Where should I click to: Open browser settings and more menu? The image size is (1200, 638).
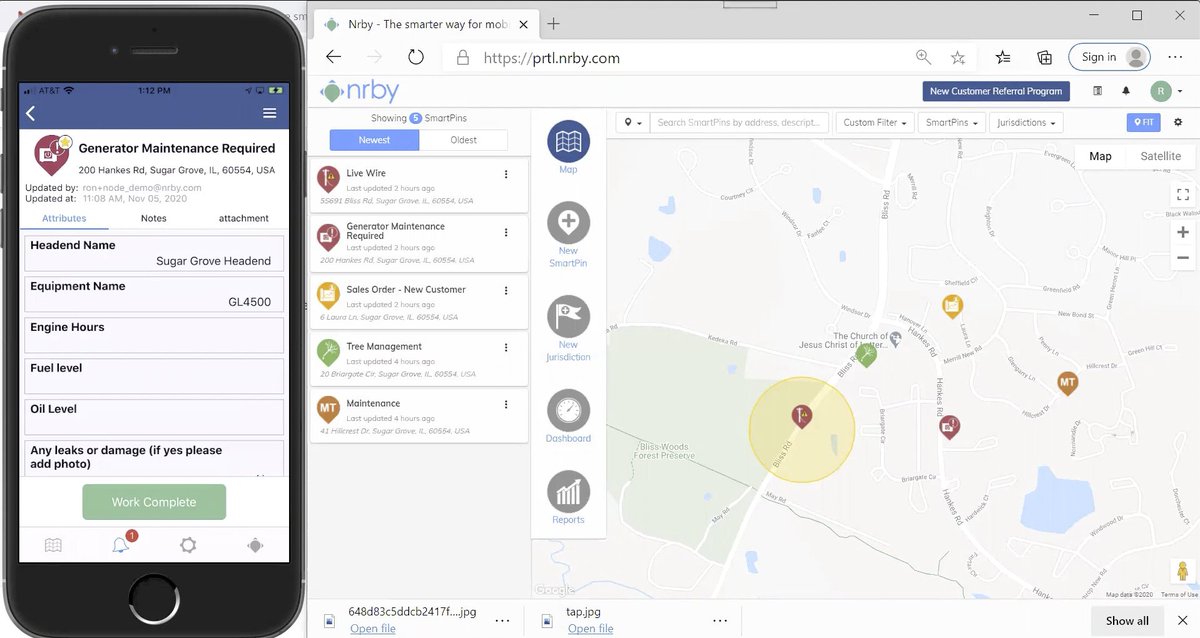point(1175,57)
